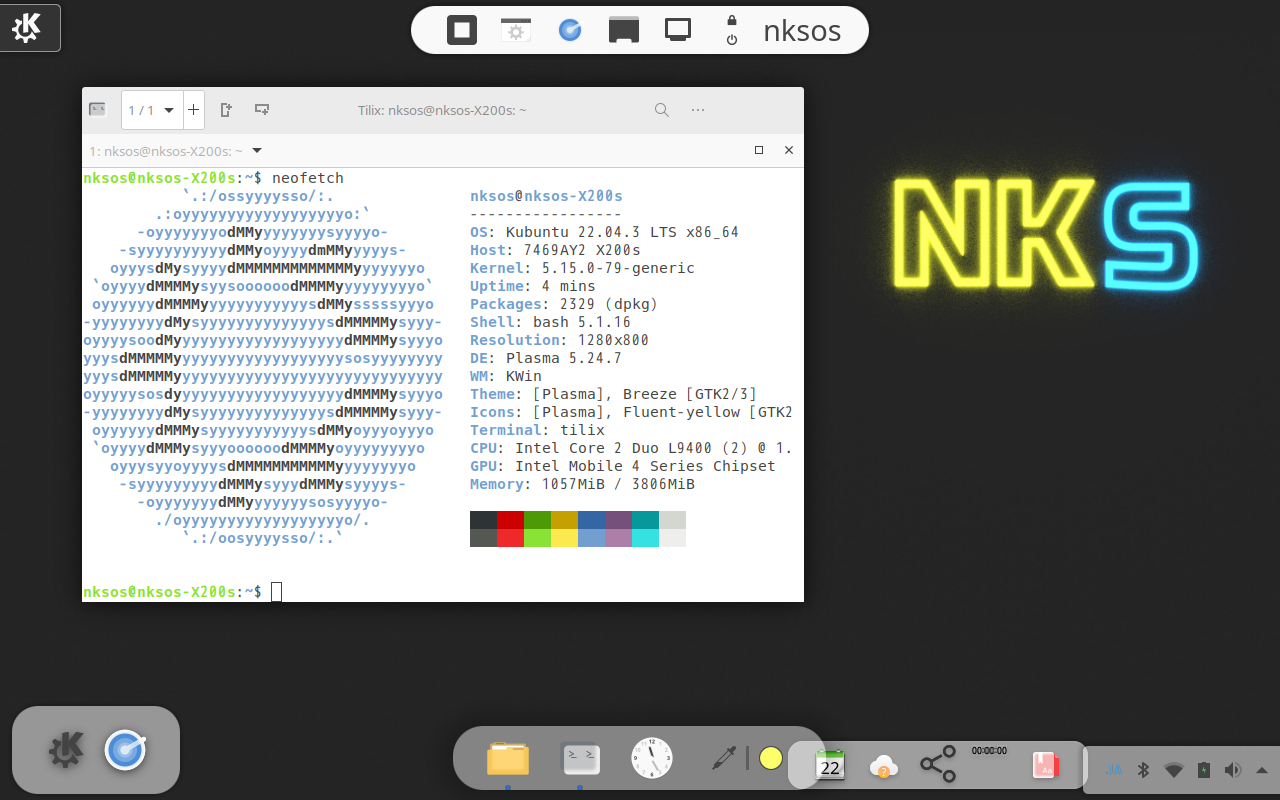Screen dimensions: 1280x800
Task: Open the file manager folder in the dock
Action: pos(508,759)
